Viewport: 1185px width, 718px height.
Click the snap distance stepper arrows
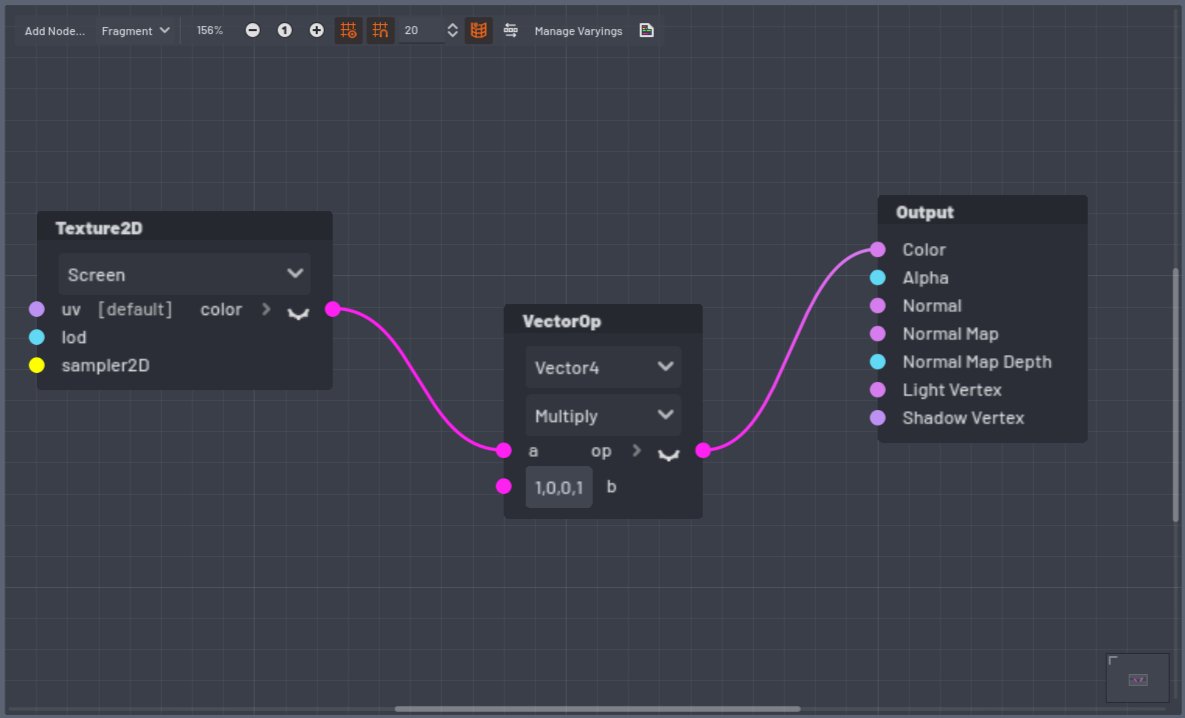pyautogui.click(x=452, y=31)
